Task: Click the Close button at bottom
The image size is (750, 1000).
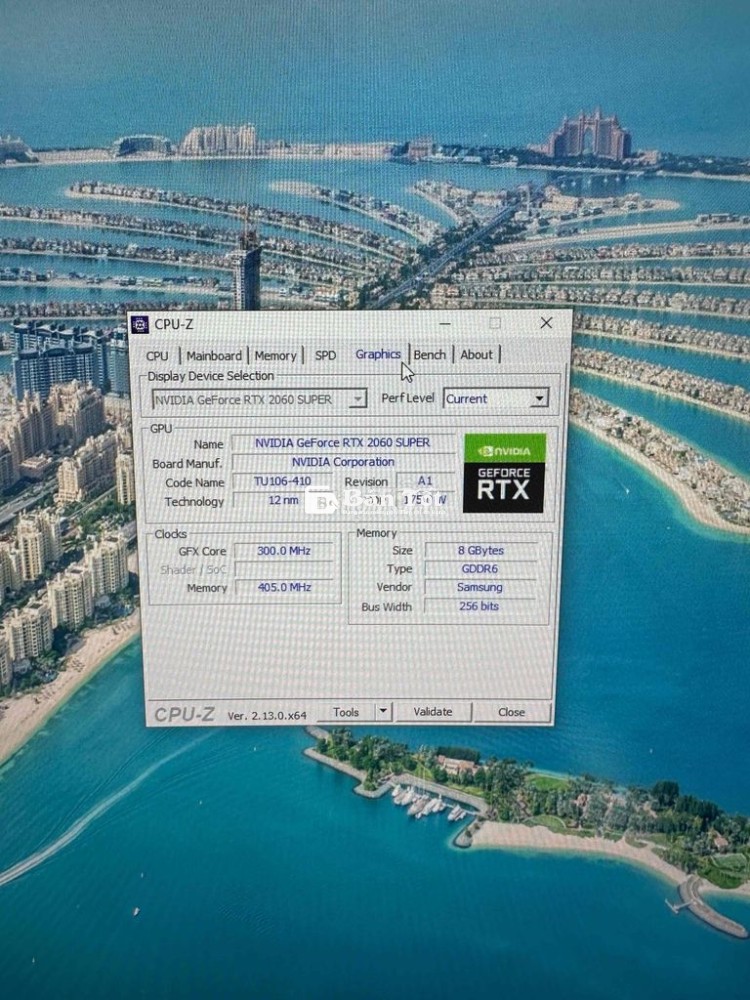Action: tap(511, 712)
